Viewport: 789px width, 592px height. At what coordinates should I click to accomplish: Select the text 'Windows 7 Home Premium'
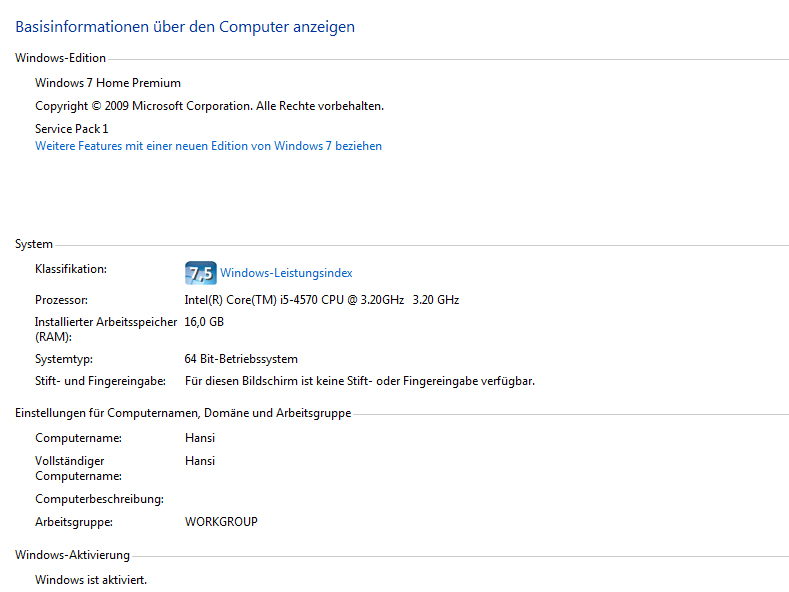(108, 83)
